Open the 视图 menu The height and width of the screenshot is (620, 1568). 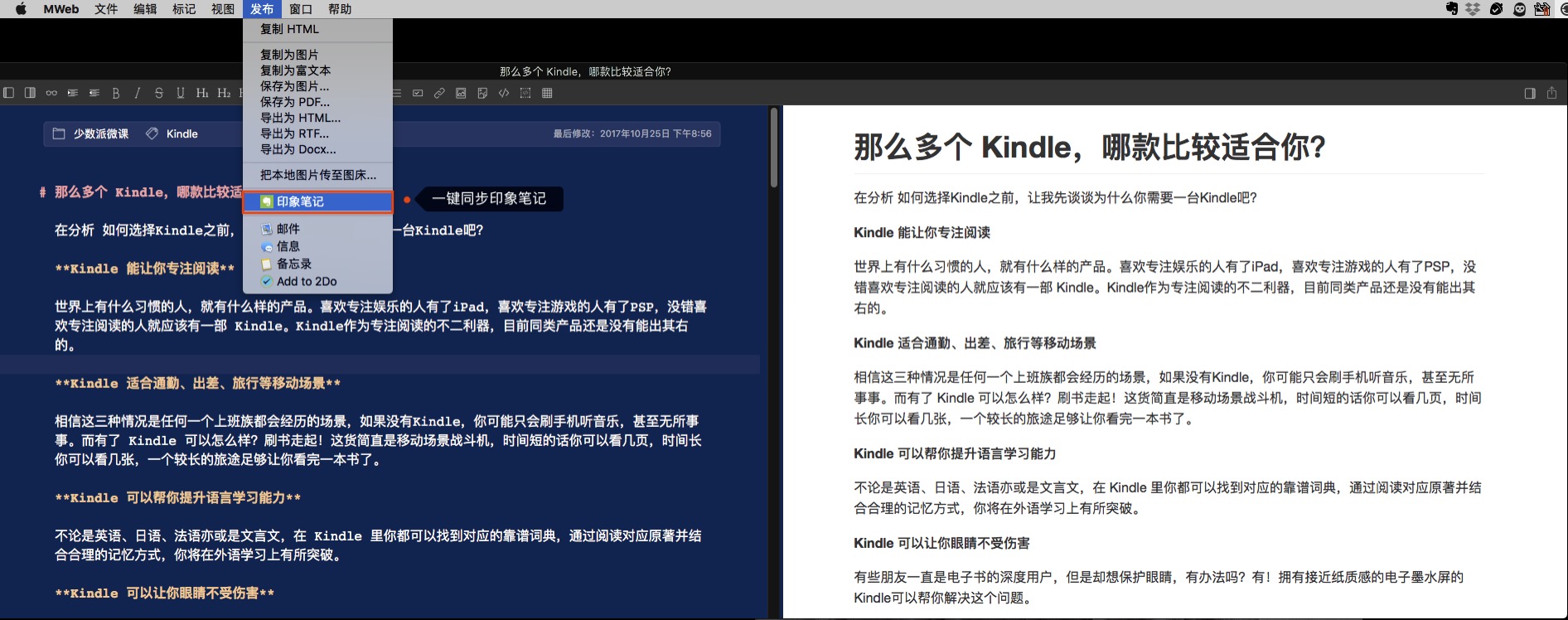click(x=222, y=9)
